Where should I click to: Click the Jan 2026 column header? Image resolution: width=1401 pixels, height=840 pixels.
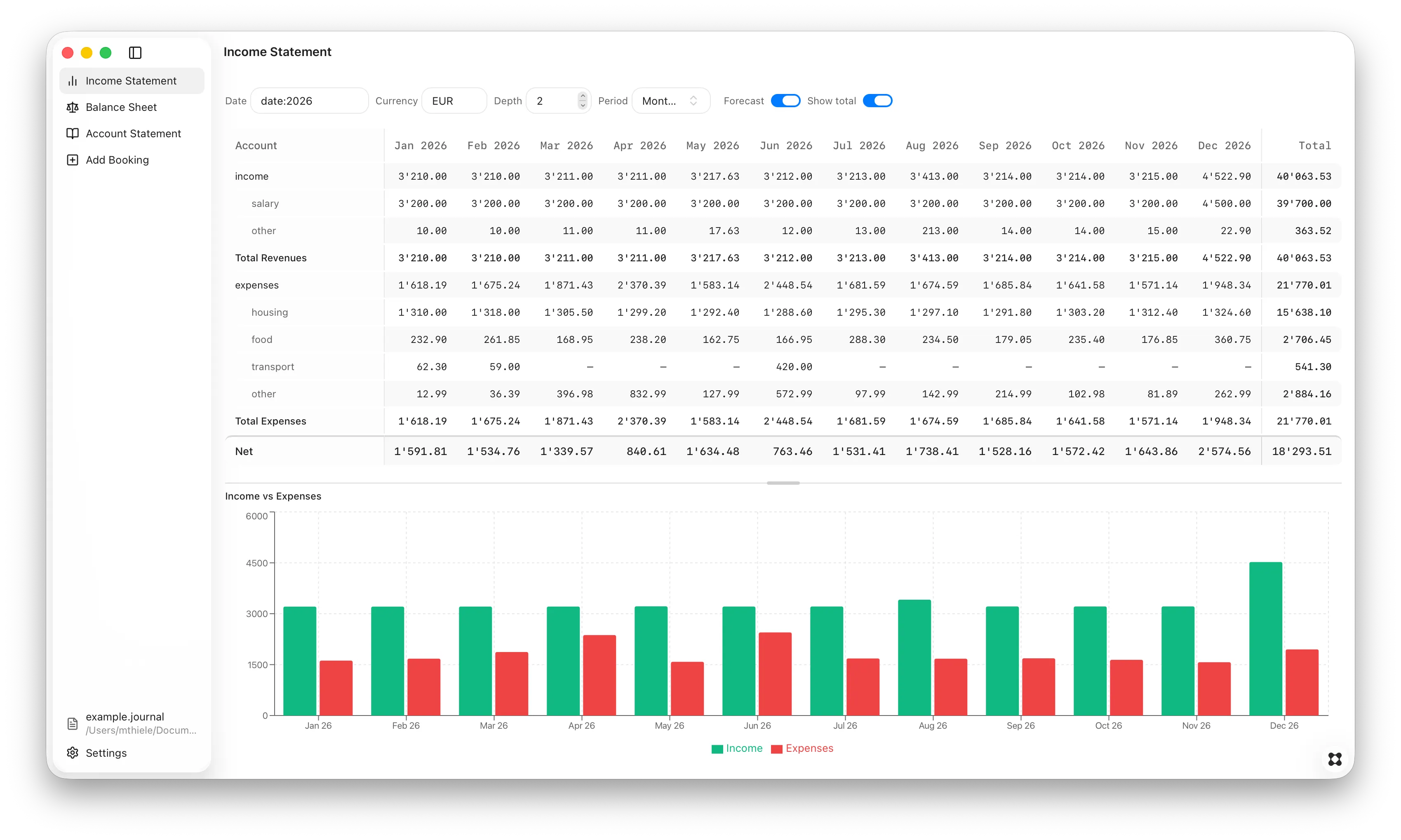(421, 145)
